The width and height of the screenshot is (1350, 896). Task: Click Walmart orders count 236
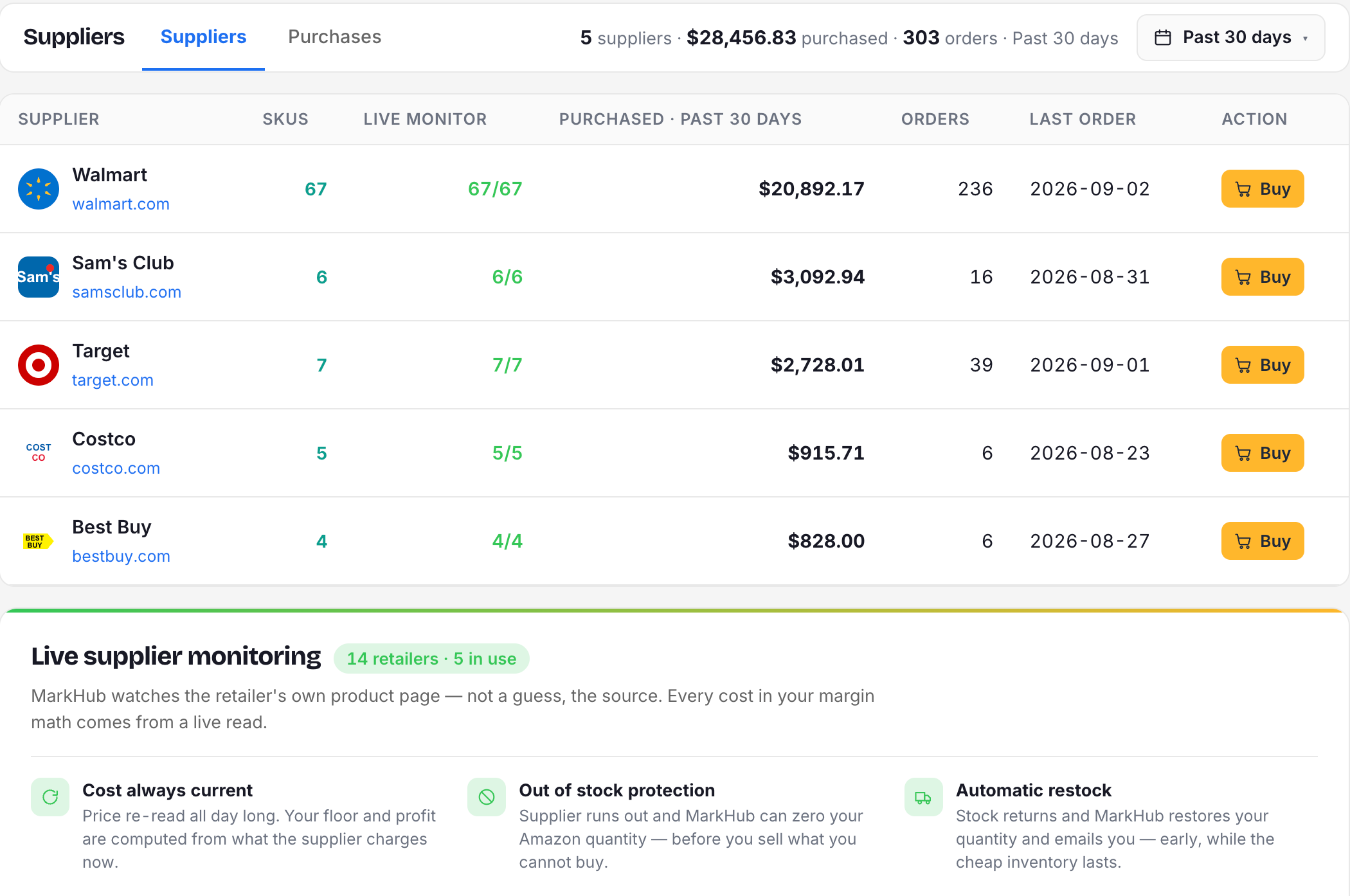tap(975, 189)
